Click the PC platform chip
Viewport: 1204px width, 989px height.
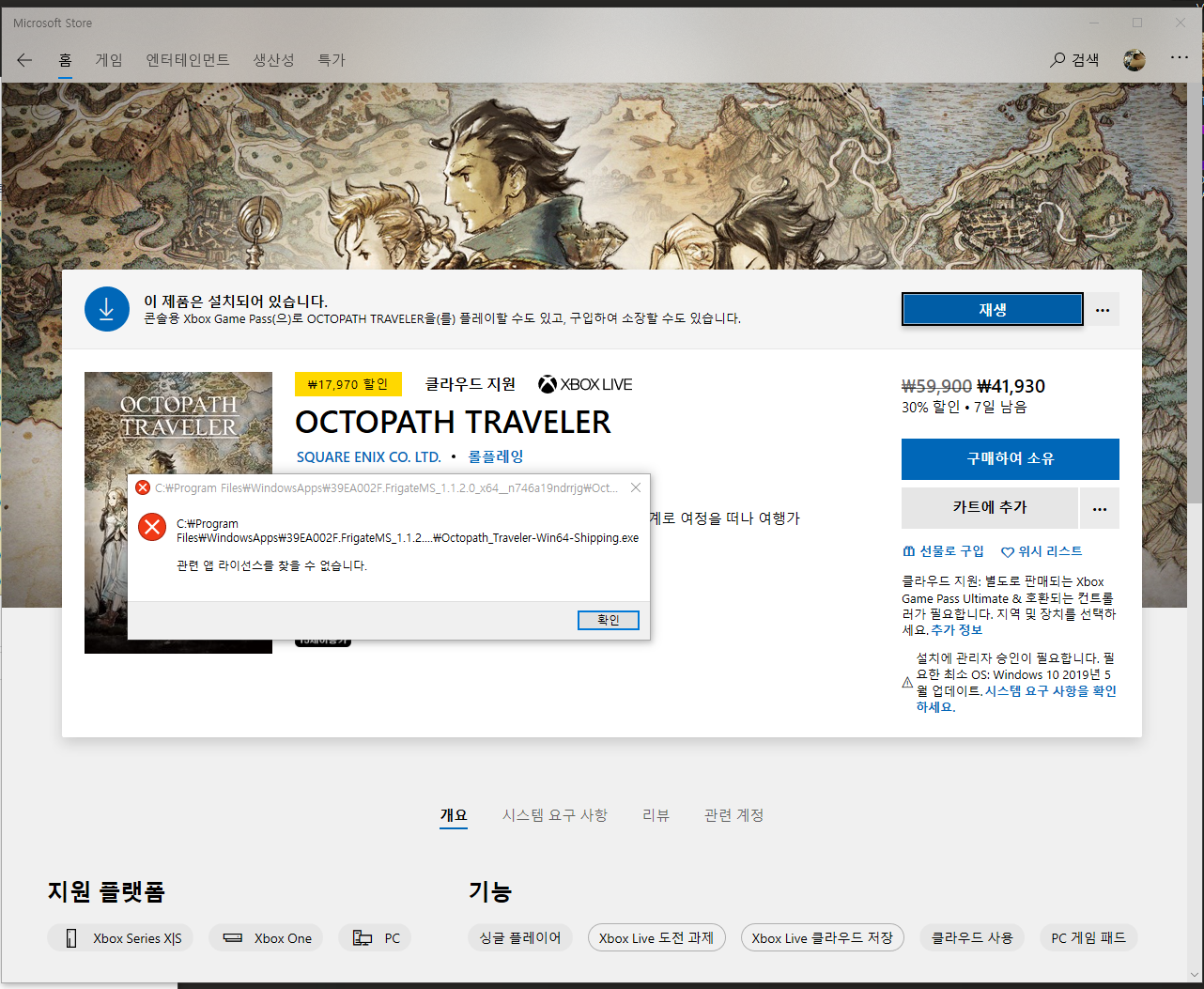click(376, 938)
